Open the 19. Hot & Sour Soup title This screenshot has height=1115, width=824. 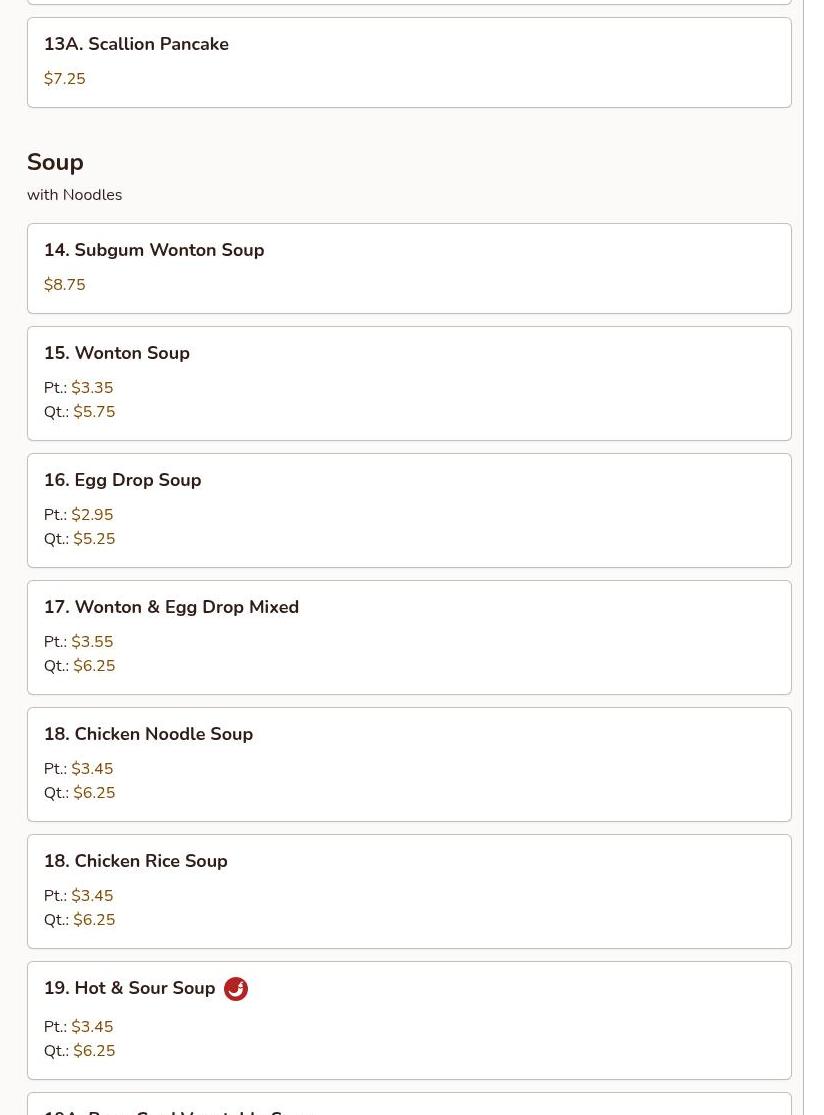(130, 988)
